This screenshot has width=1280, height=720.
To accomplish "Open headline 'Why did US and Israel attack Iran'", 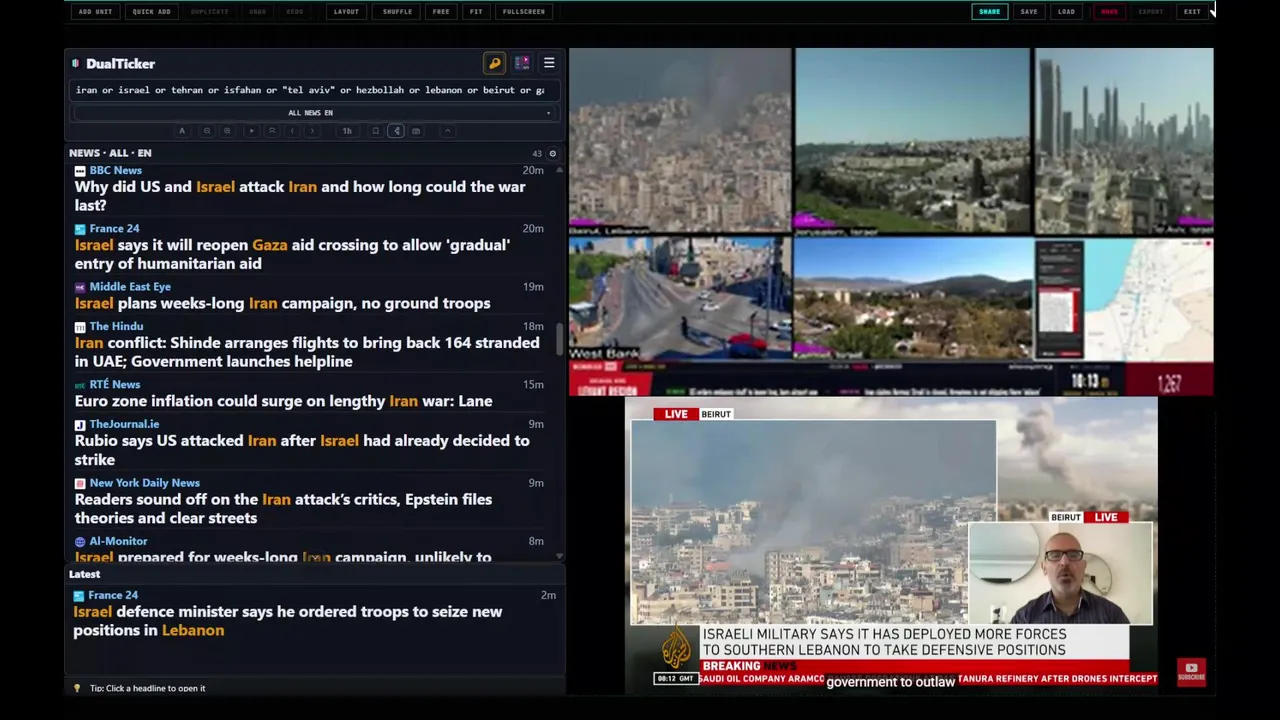I will 300,196.
